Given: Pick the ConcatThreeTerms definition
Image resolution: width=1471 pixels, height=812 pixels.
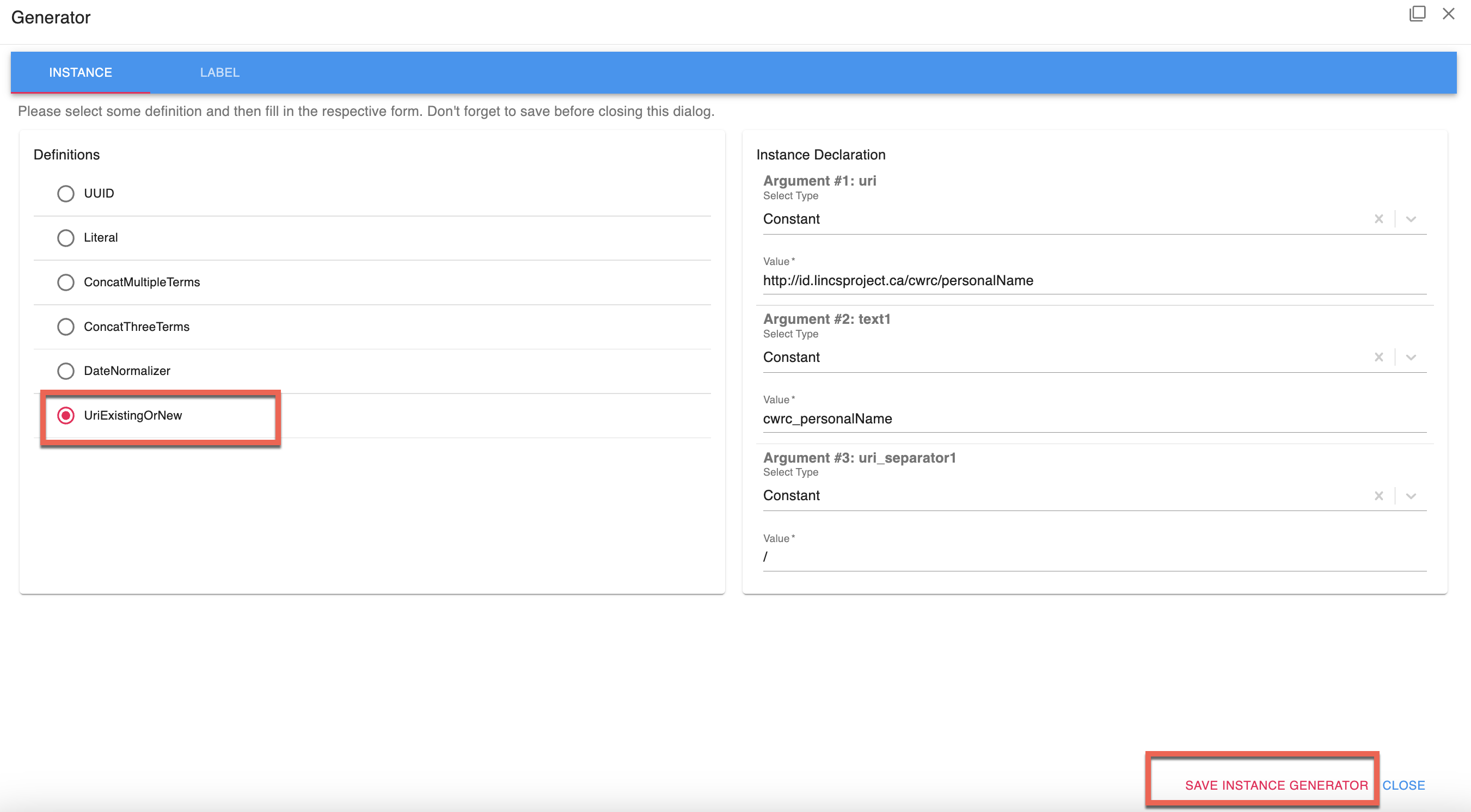Looking at the screenshot, I should pos(66,327).
